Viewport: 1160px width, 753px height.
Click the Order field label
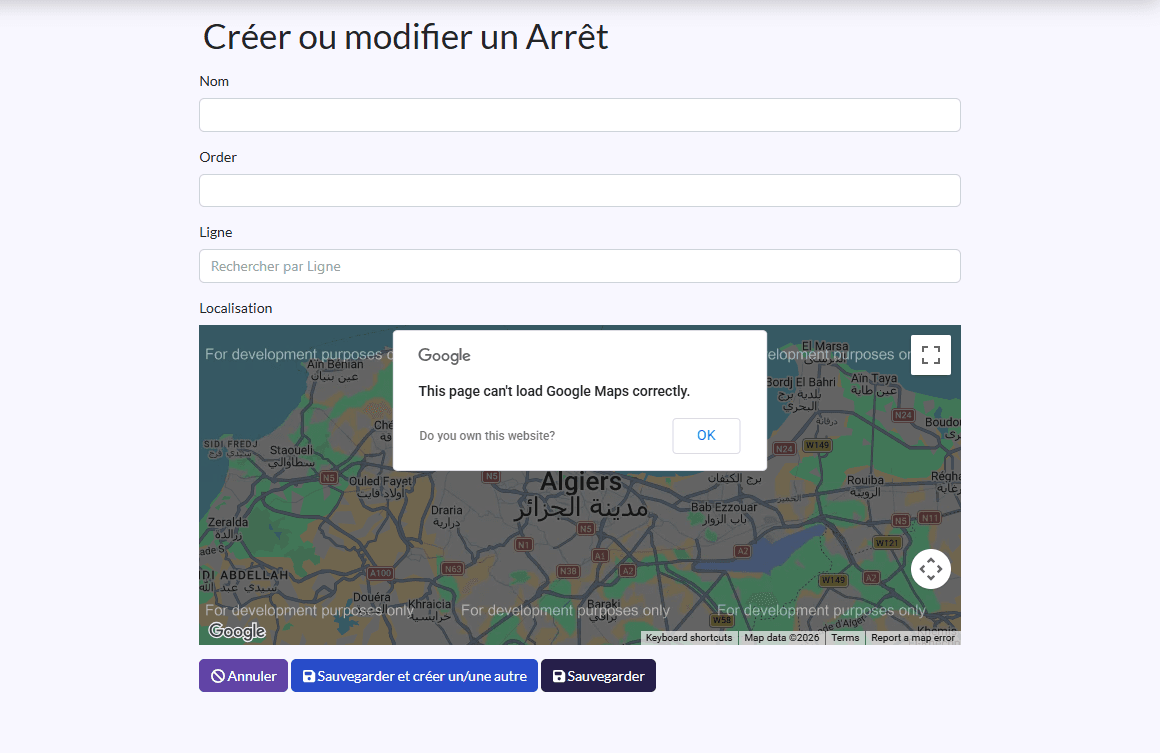coord(218,157)
